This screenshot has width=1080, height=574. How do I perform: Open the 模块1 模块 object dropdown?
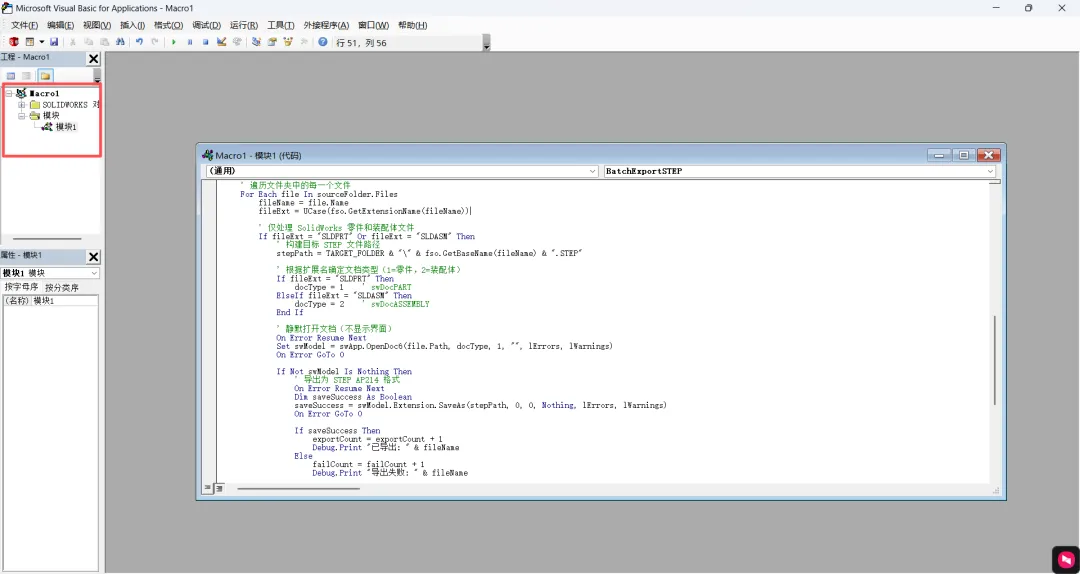[x=94, y=273]
